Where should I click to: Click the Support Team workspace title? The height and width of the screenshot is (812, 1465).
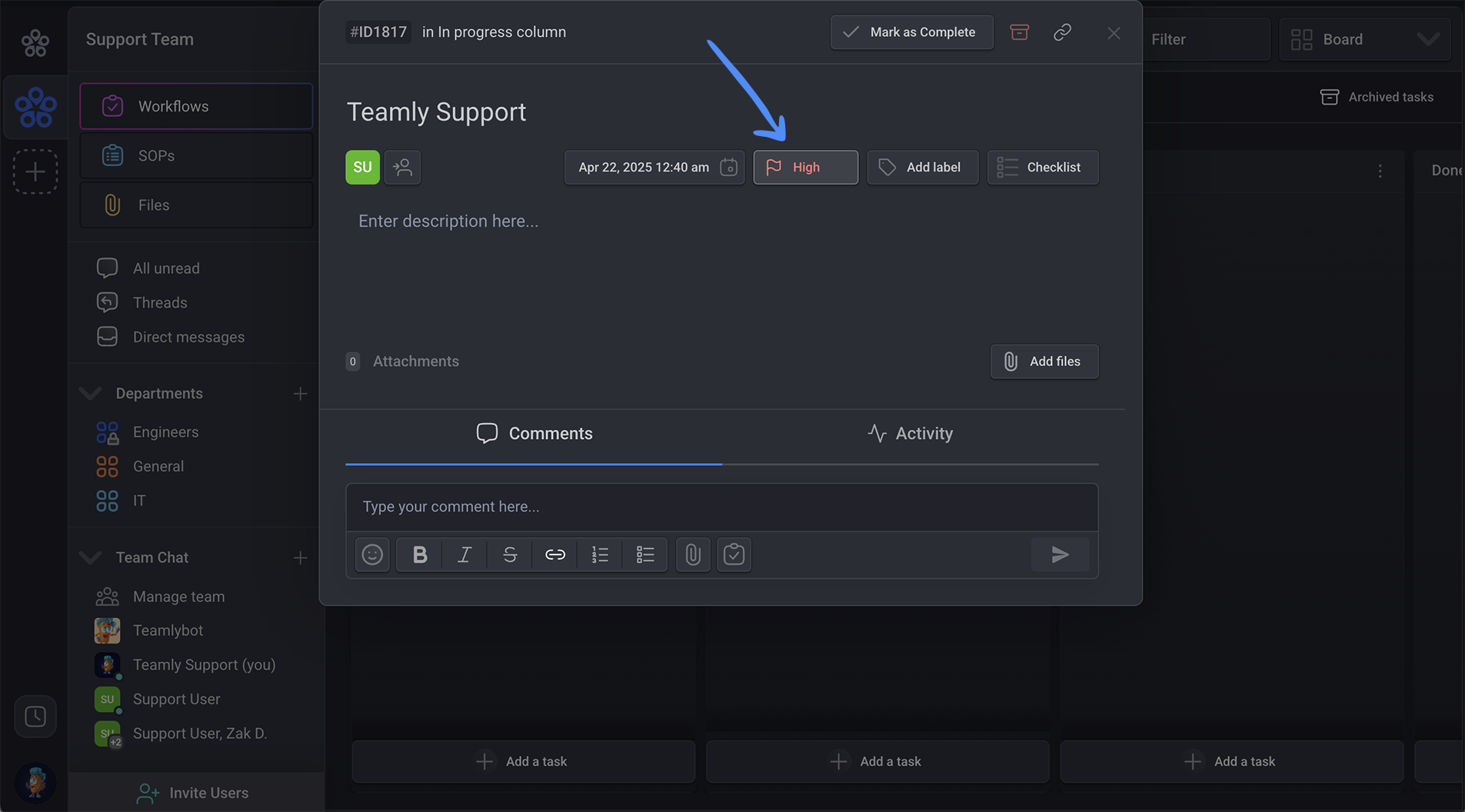click(140, 39)
